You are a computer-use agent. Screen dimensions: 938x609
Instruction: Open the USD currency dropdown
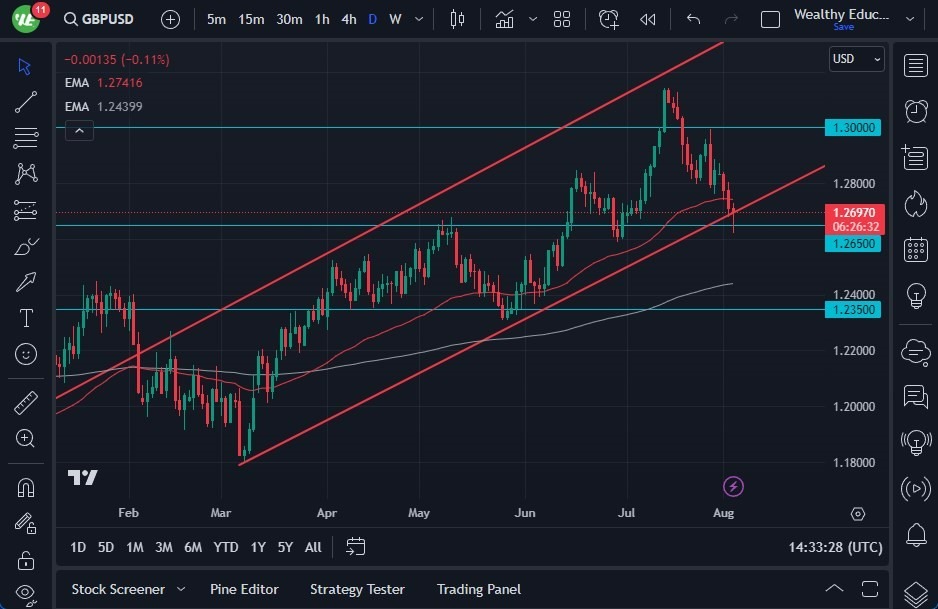click(x=856, y=59)
